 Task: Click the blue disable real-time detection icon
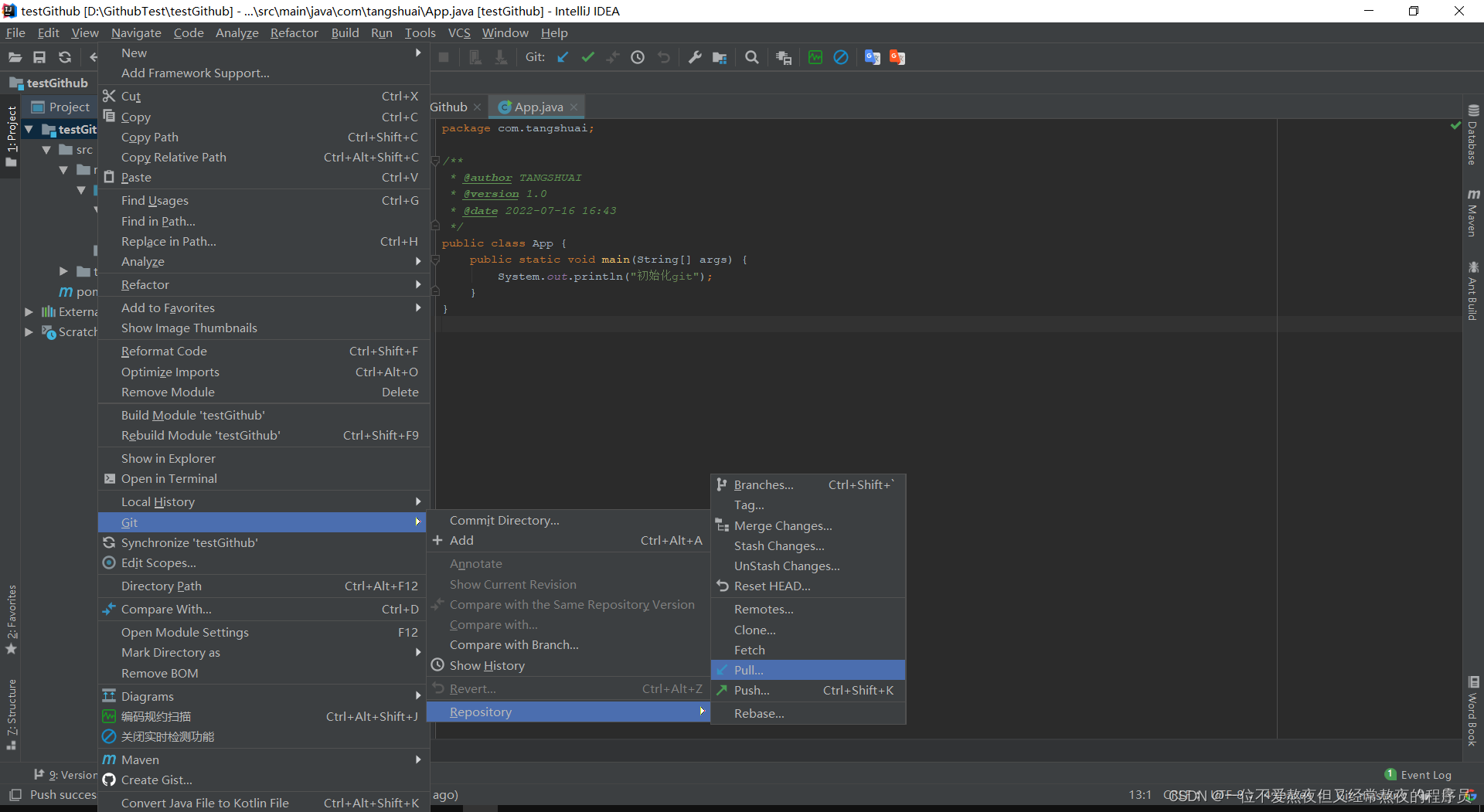tap(841, 57)
